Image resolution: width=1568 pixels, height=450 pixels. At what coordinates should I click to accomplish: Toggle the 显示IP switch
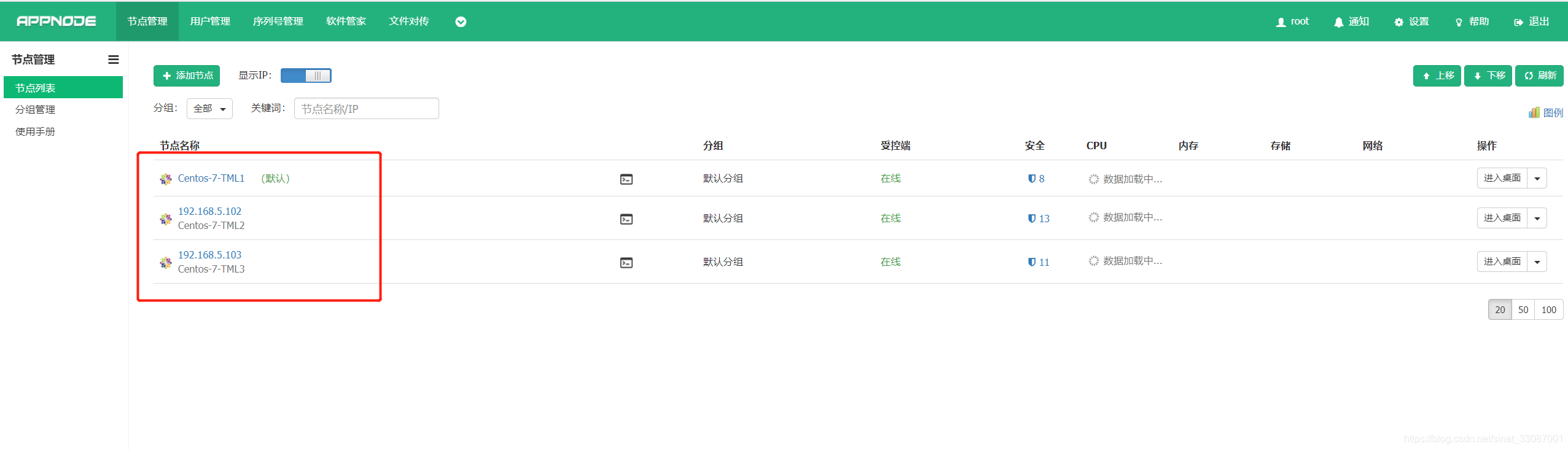click(x=306, y=76)
